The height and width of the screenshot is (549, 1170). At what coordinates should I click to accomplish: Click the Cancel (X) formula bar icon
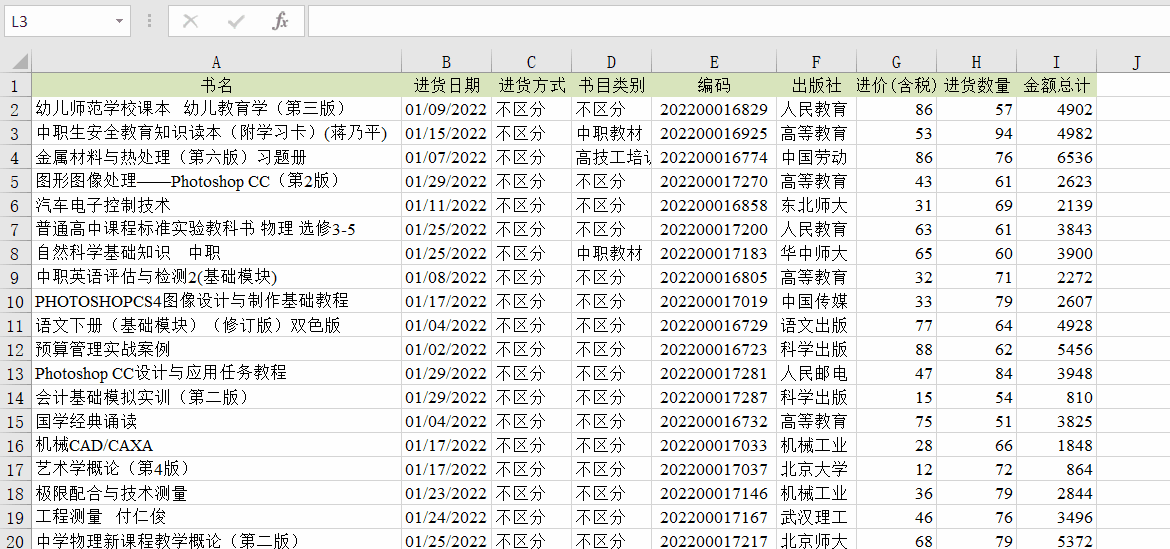coord(191,21)
